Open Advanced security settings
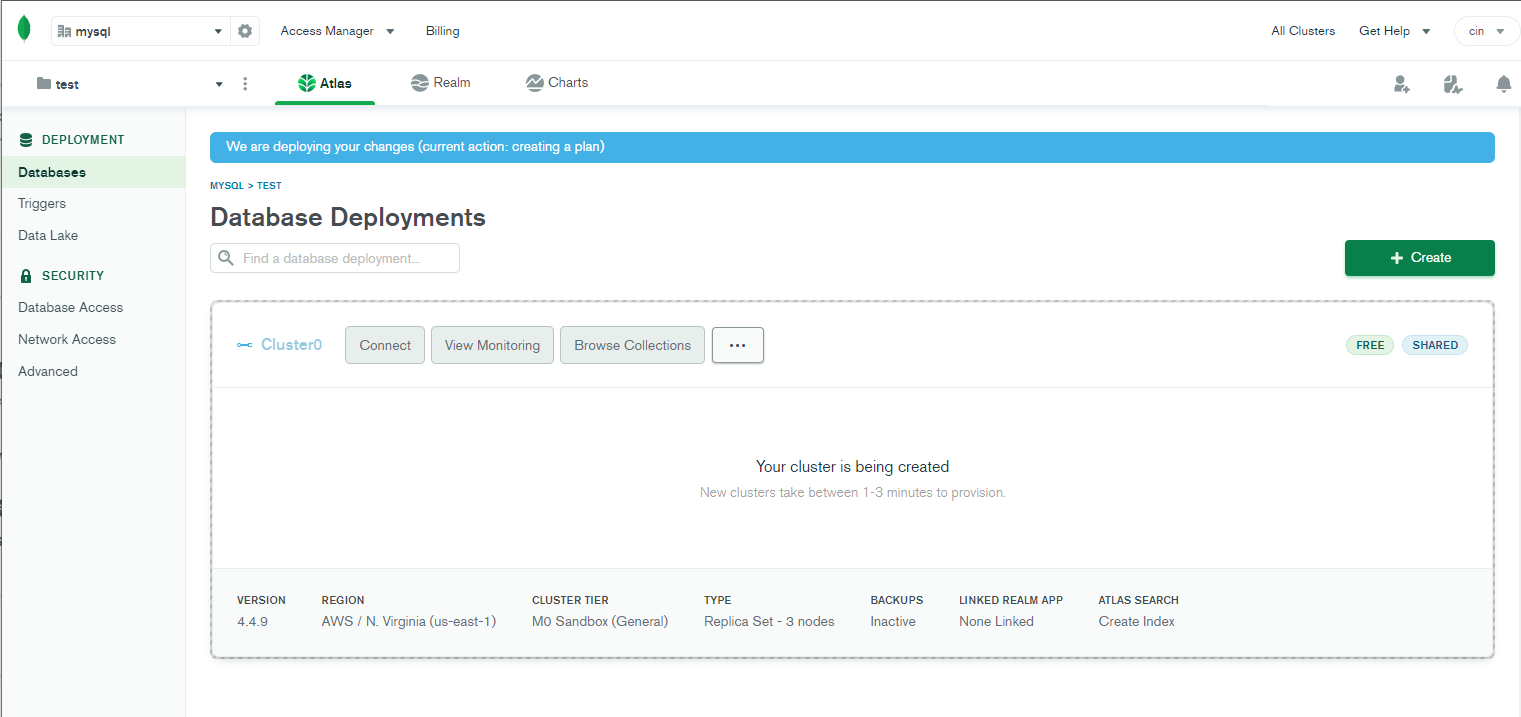 48,371
